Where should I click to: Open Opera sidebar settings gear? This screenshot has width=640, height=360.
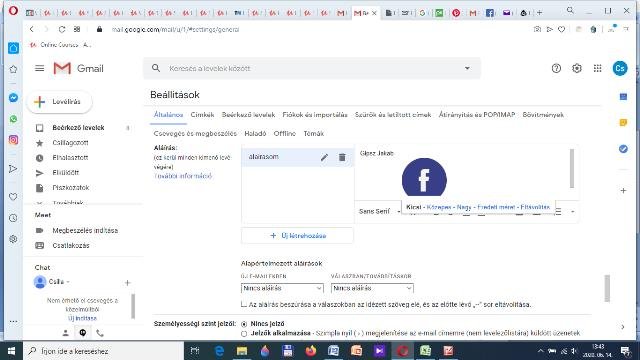[x=13, y=239]
